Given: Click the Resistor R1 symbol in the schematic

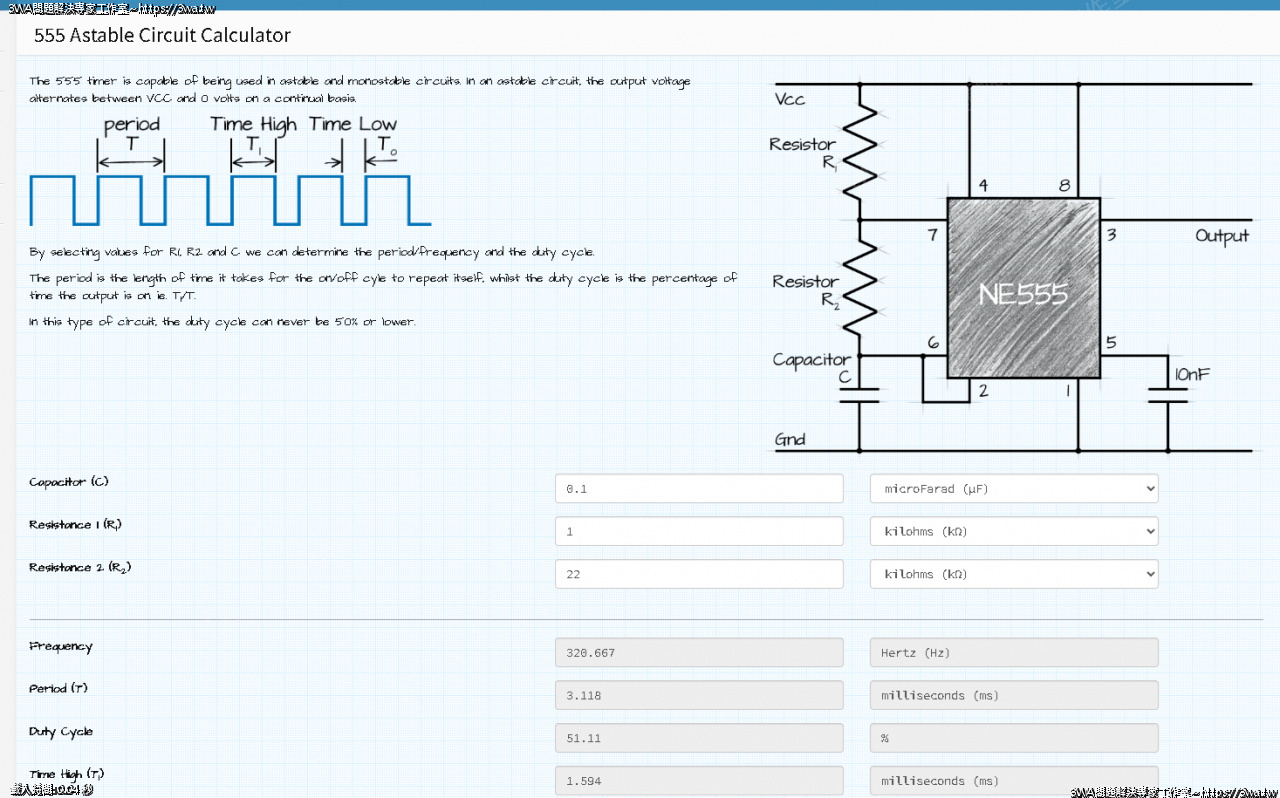Looking at the screenshot, I should click(x=859, y=150).
